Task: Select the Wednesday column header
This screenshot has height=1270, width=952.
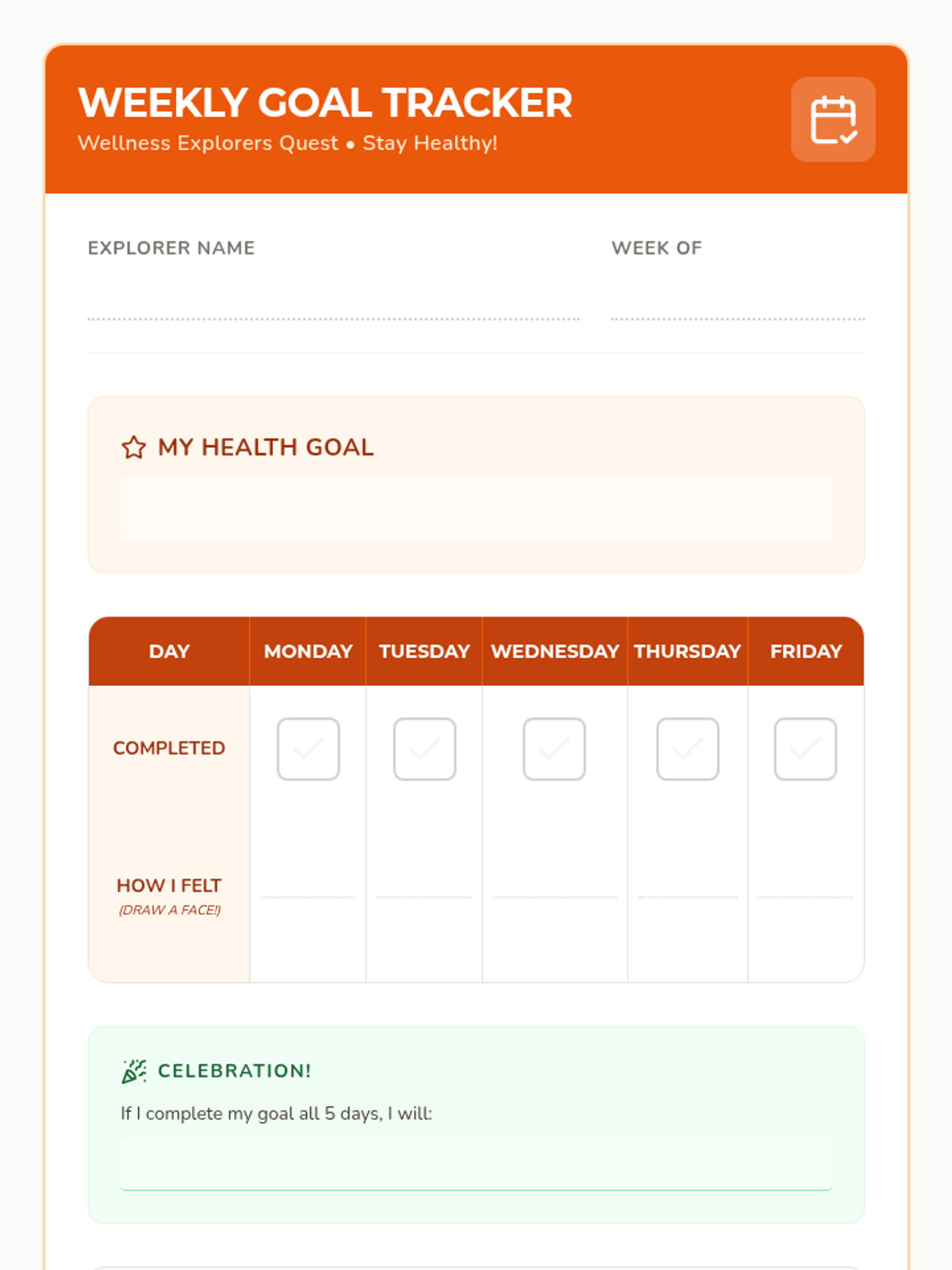Action: [555, 652]
